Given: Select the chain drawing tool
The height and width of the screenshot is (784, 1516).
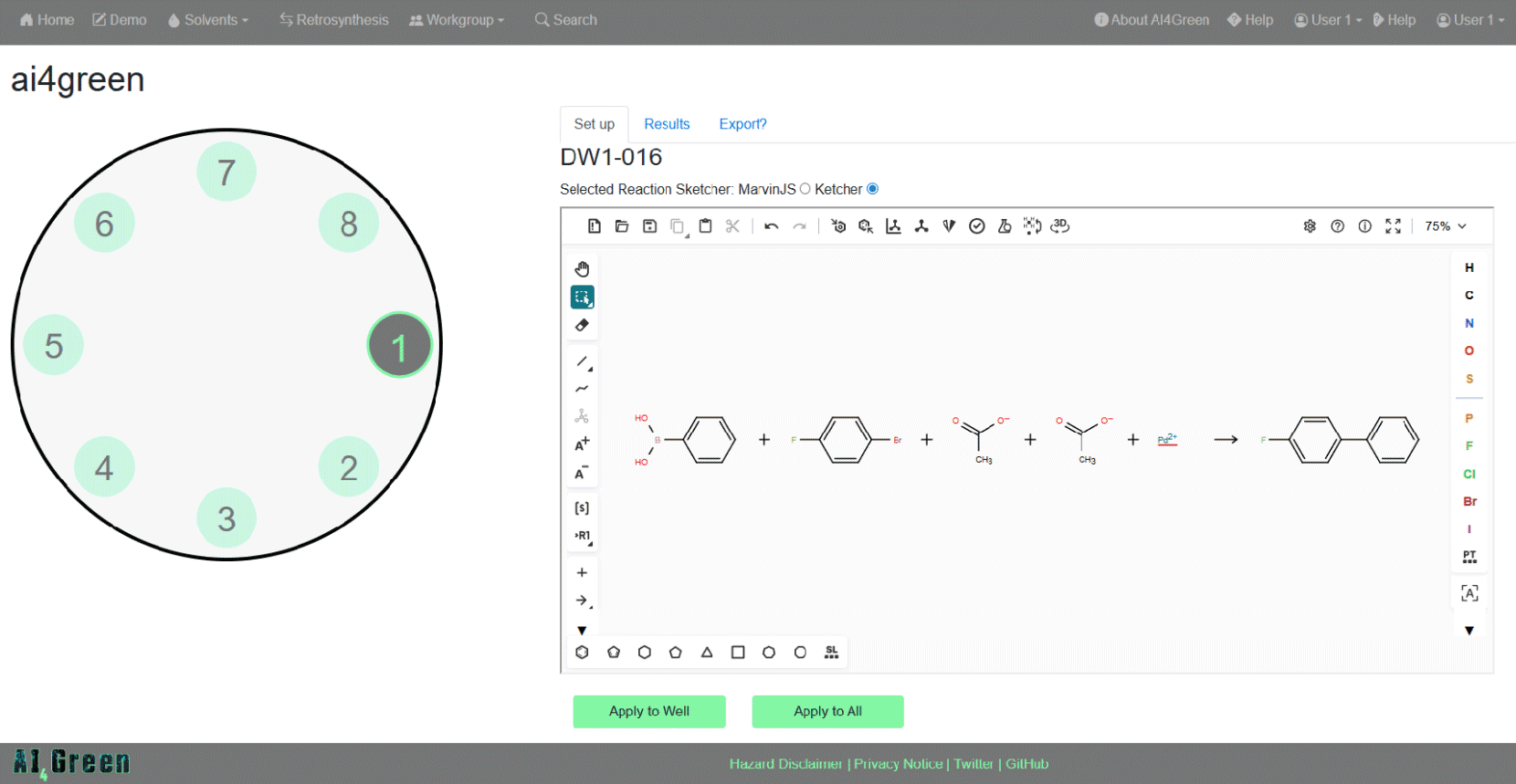Looking at the screenshot, I should (x=582, y=389).
